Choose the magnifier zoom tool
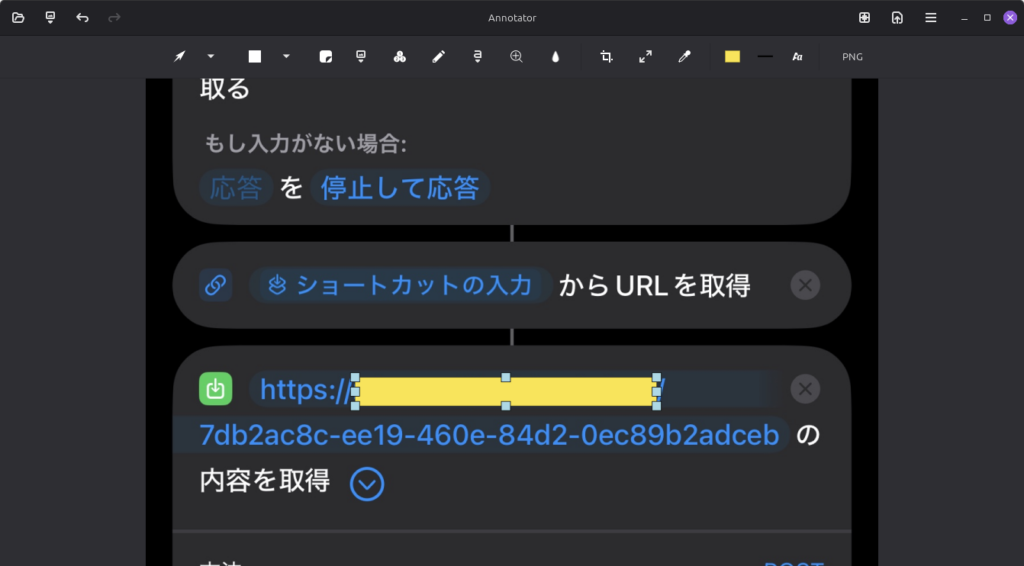Image resolution: width=1024 pixels, height=566 pixels. coord(517,57)
